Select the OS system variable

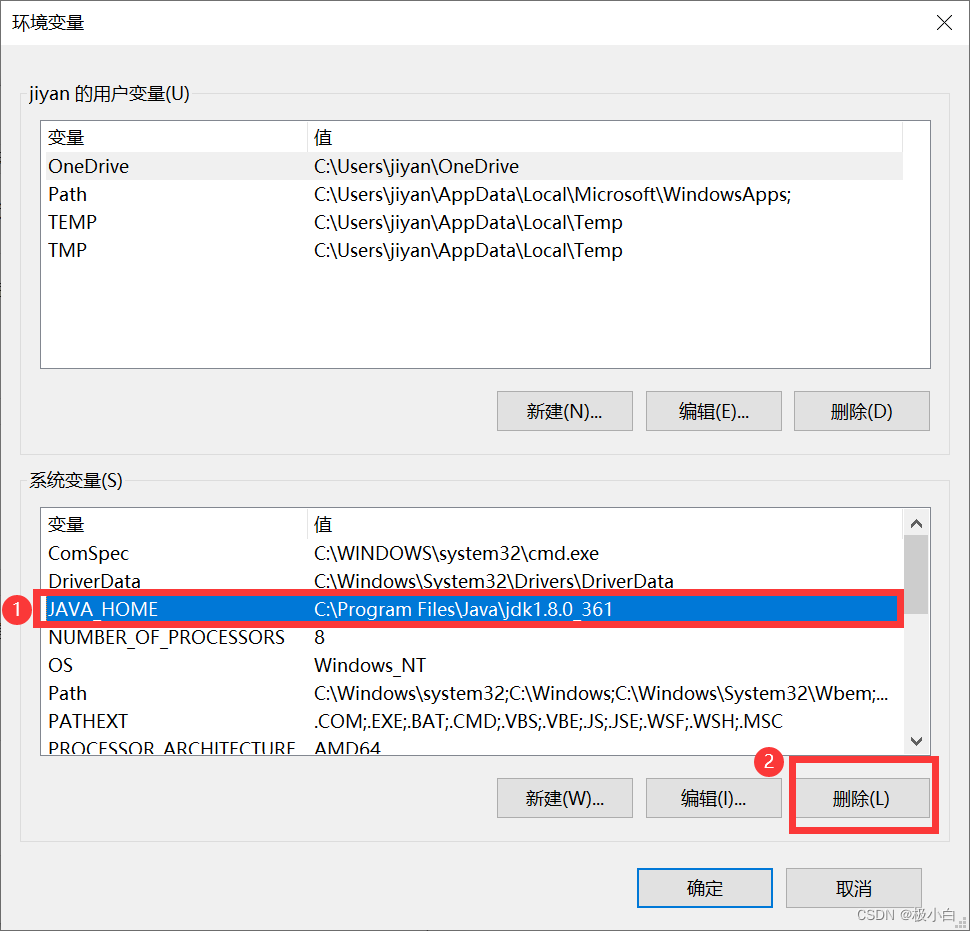coord(474,665)
